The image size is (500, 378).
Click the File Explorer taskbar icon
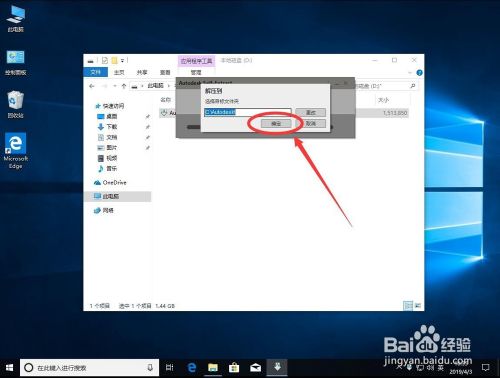[x=213, y=368]
